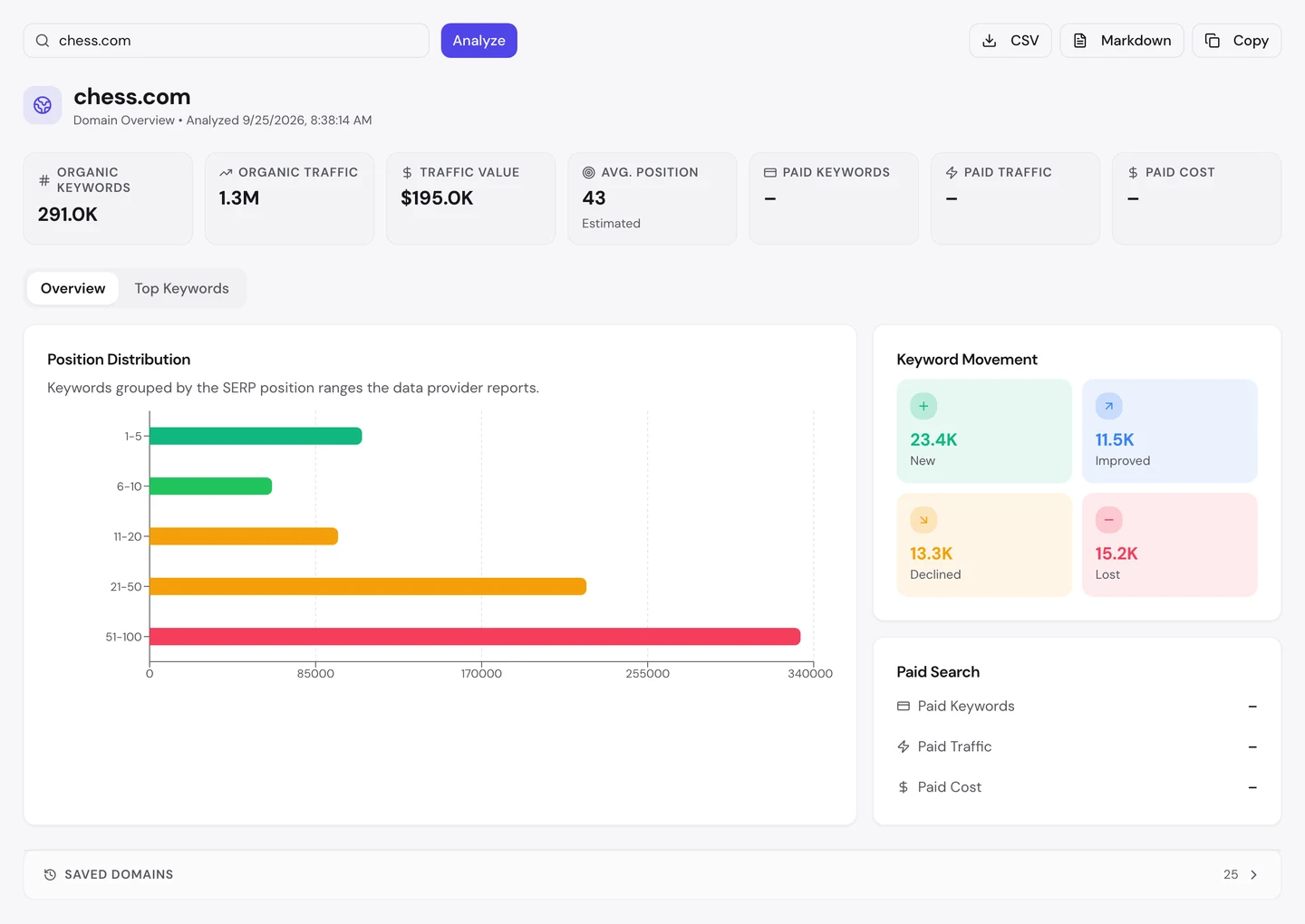Image resolution: width=1305 pixels, height=924 pixels.
Task: Click the 1-5 position green bar
Action: pyautogui.click(x=256, y=436)
